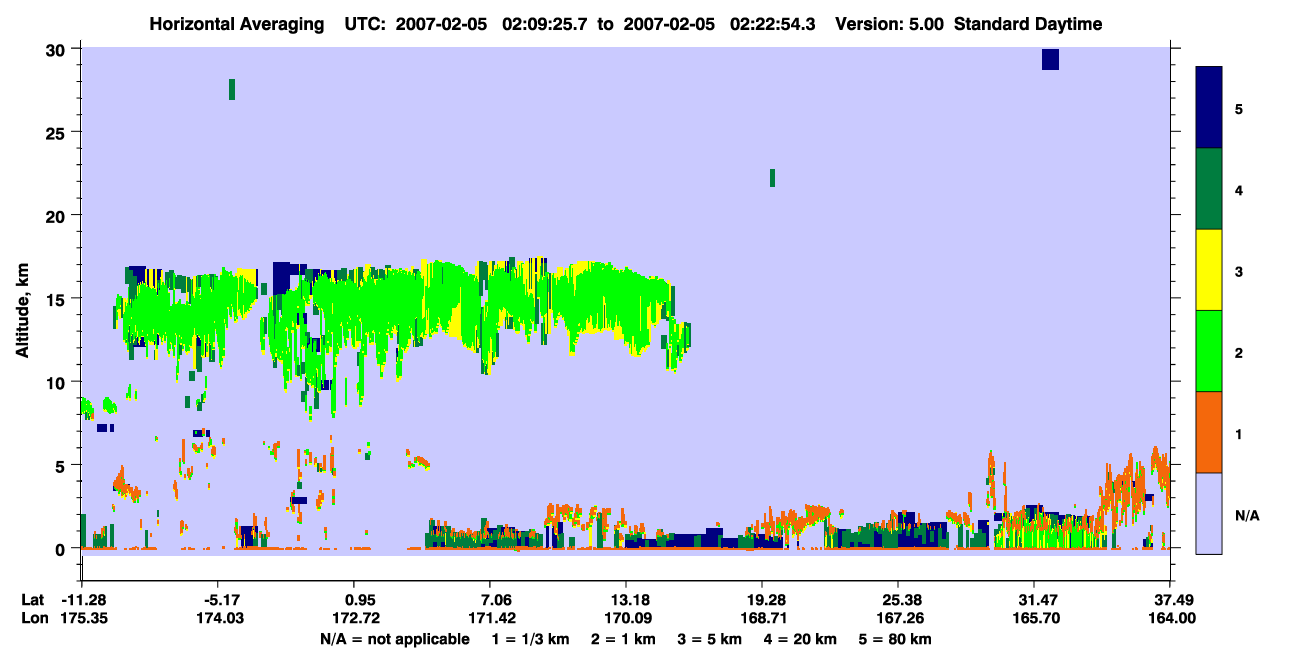
Task: Click longitude value 175.35
Action: tap(83, 619)
